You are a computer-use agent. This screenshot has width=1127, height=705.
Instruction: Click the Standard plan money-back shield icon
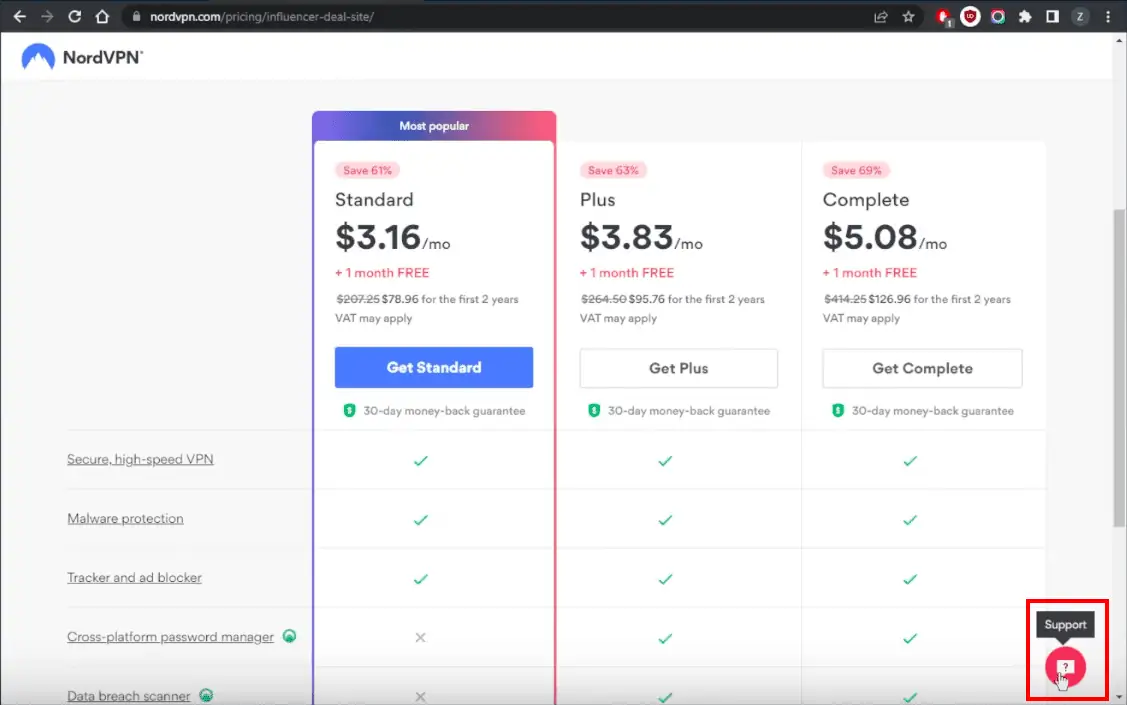349,410
